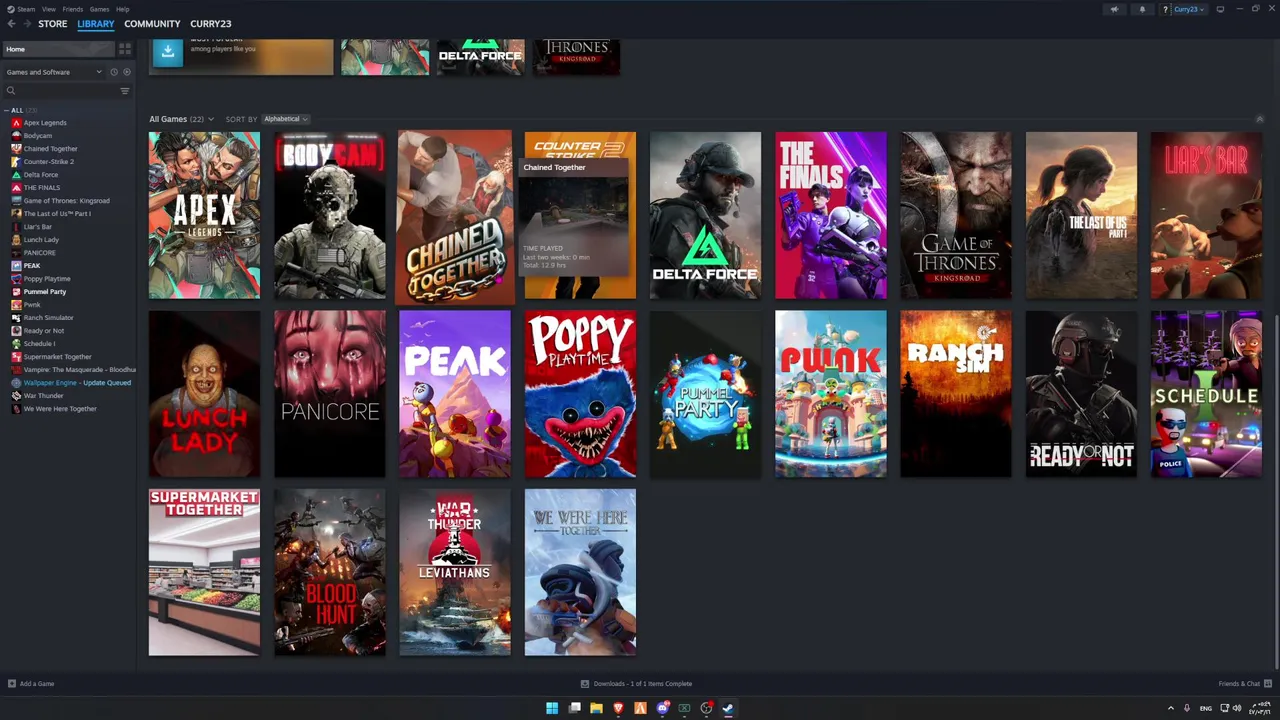
Task: Go forward with the right arrow
Action: coord(26,24)
